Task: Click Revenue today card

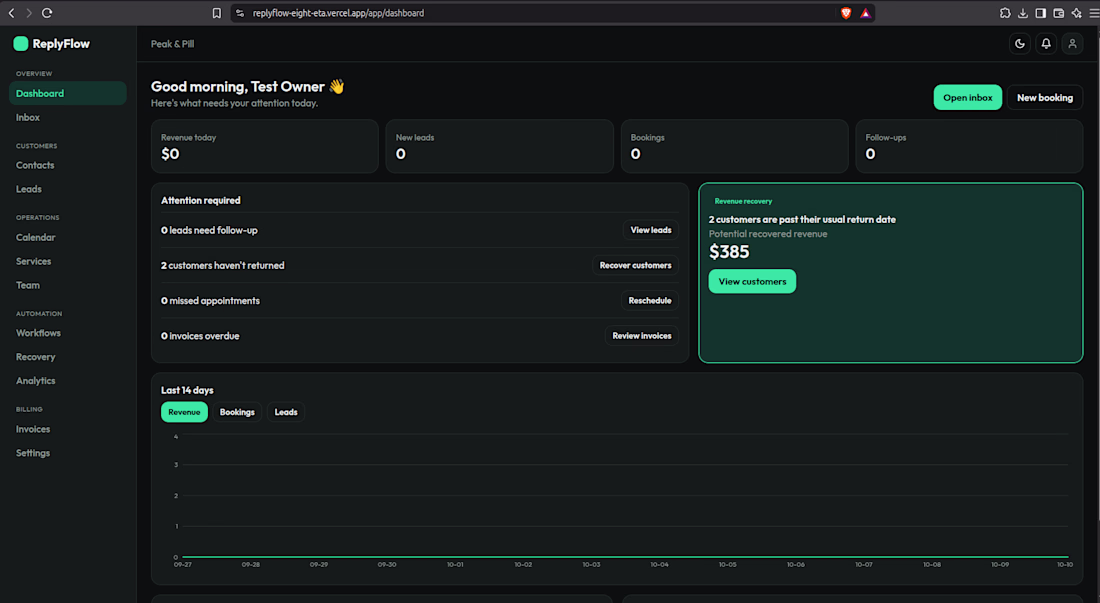Action: 264,146
